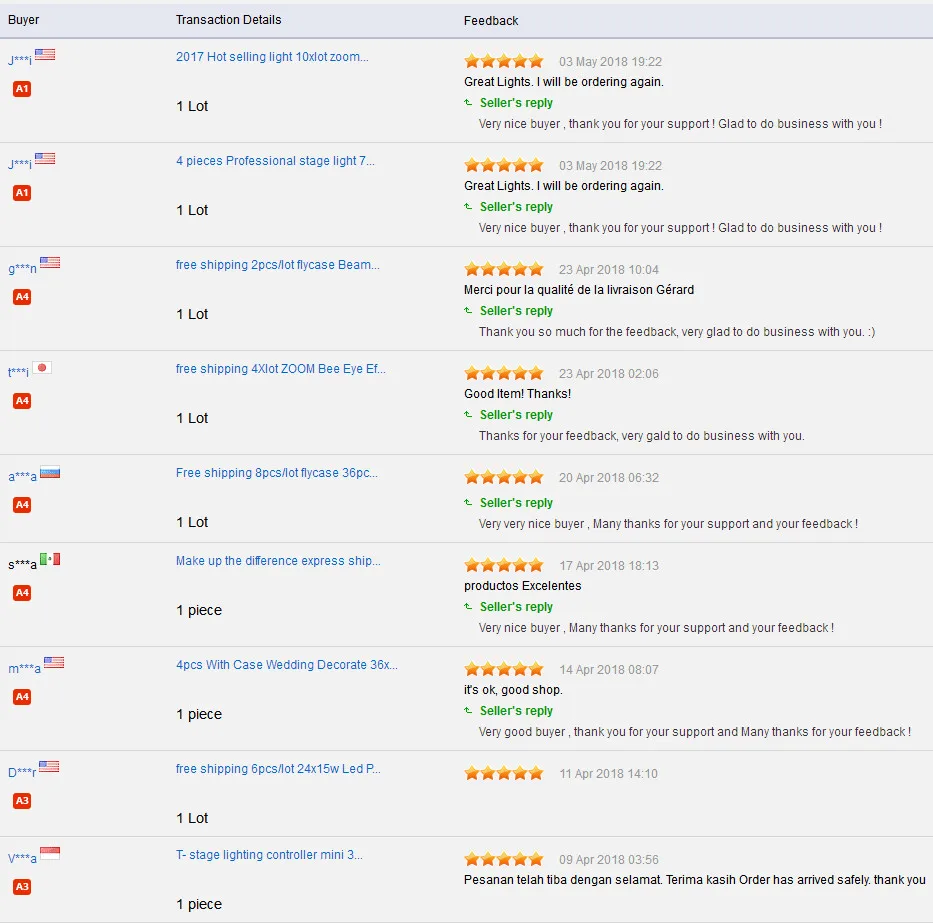This screenshot has width=933, height=923.
Task: Click the A3 level badge under D***r
Action: tap(22, 801)
